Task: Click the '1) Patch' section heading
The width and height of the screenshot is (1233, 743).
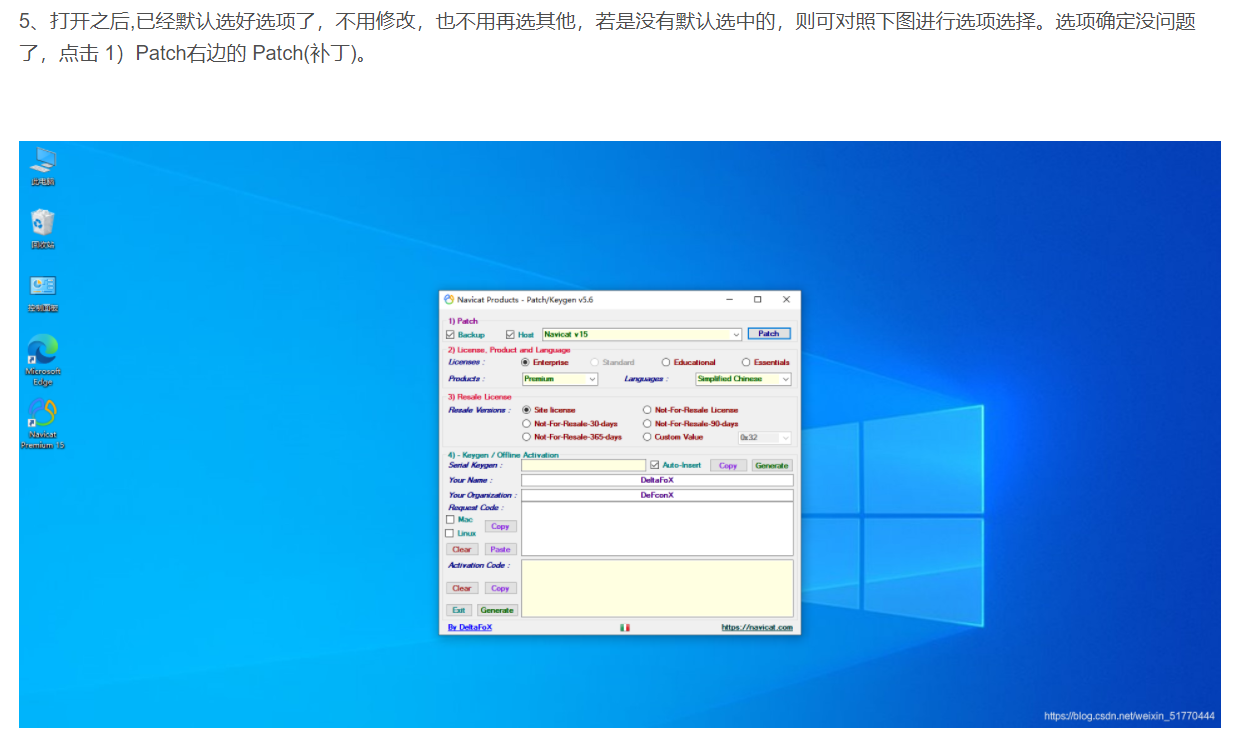Action: point(463,321)
